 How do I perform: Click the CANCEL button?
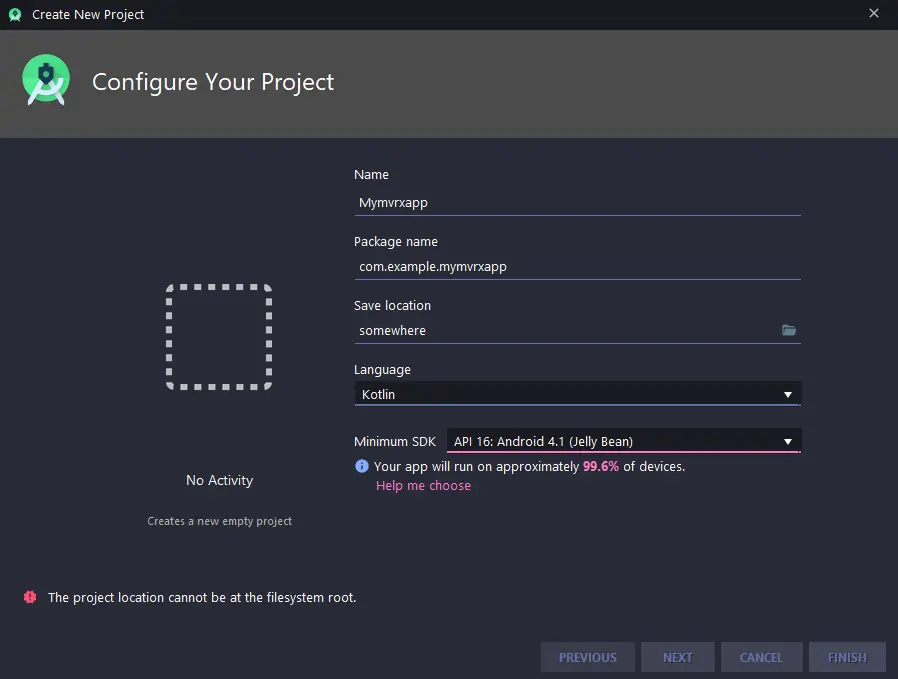click(761, 657)
